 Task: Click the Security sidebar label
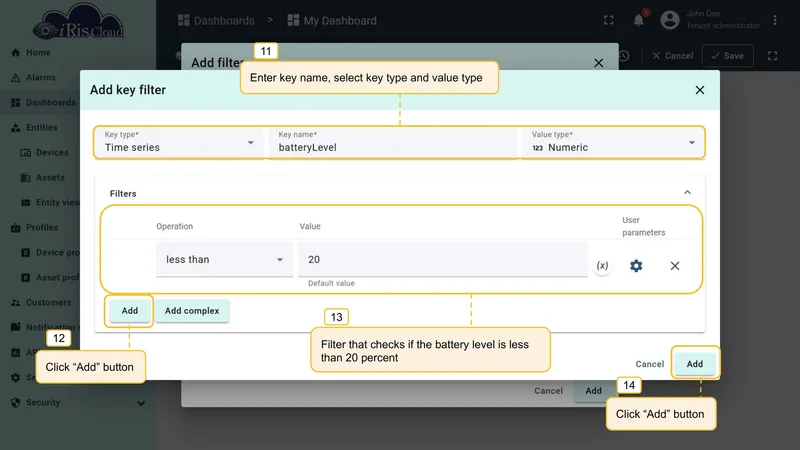tap(43, 403)
